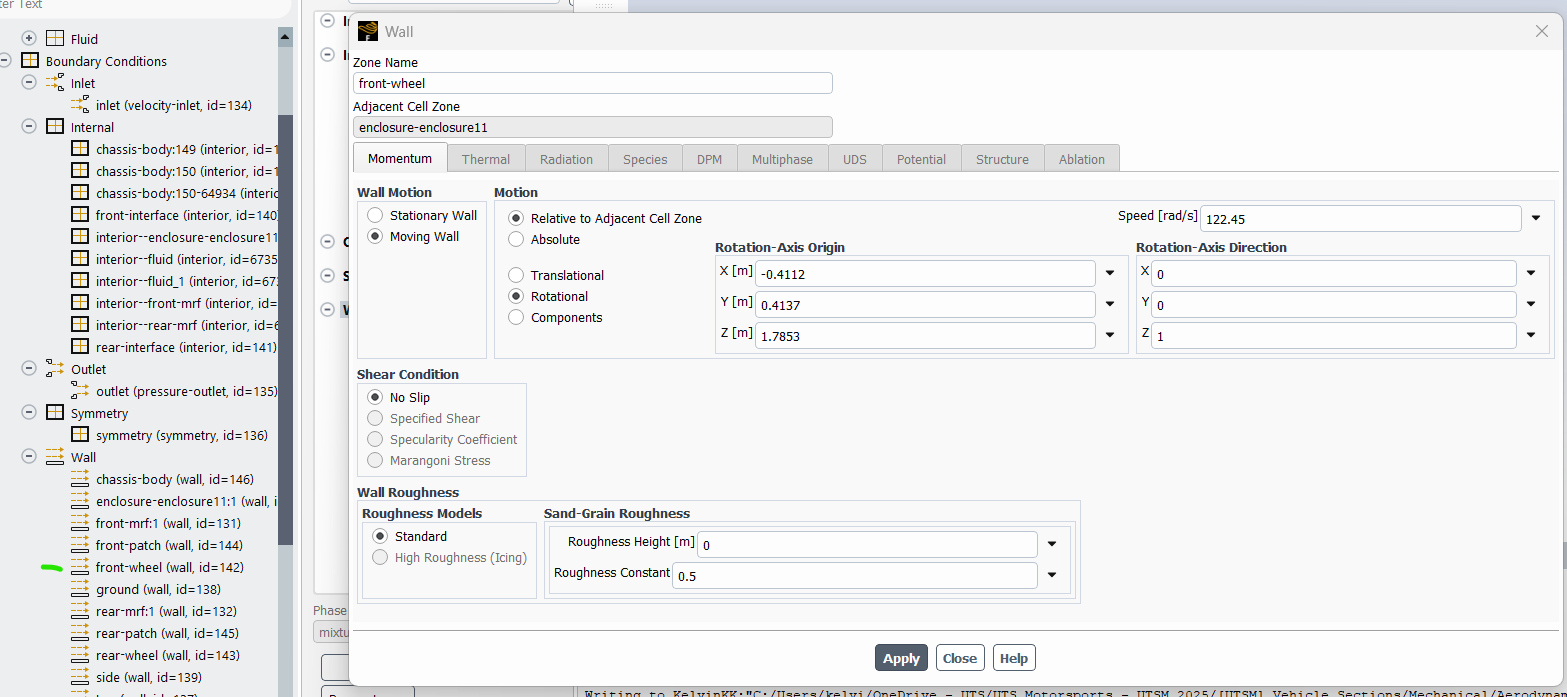The height and width of the screenshot is (697, 1567).
Task: Collapse the Wall boundary group
Action: tap(29, 457)
